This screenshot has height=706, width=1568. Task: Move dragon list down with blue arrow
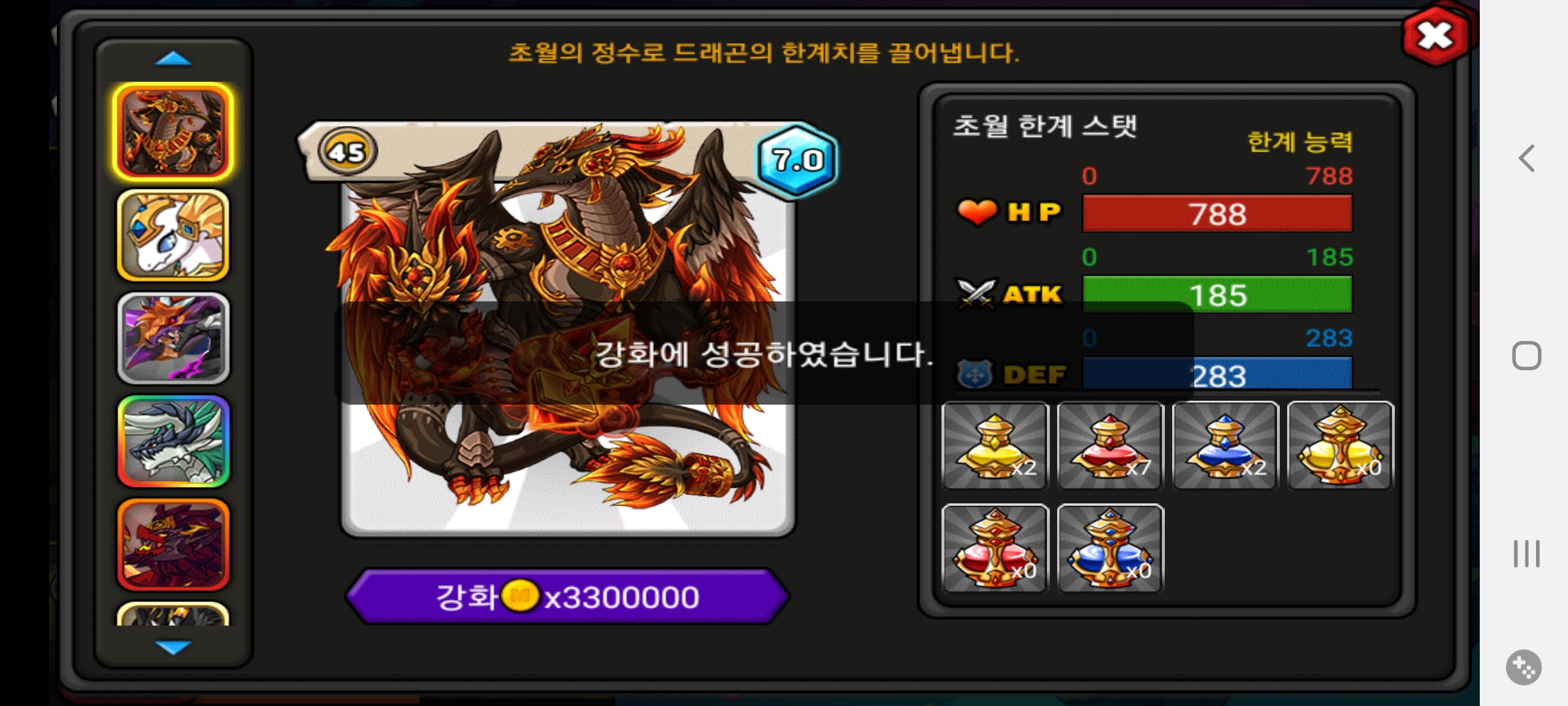[x=173, y=647]
